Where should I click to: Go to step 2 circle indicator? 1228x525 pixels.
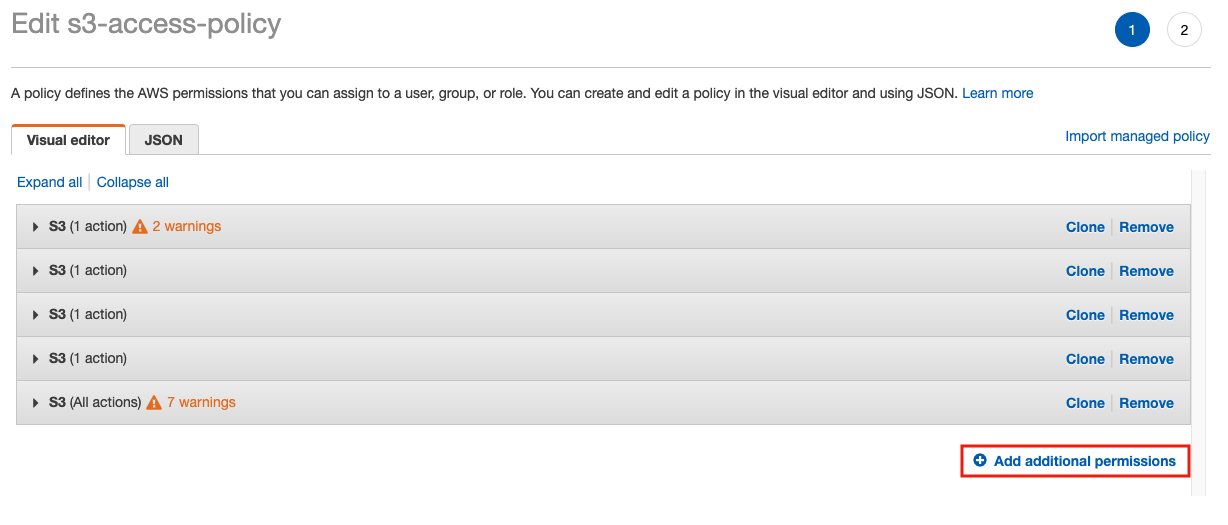[1184, 30]
